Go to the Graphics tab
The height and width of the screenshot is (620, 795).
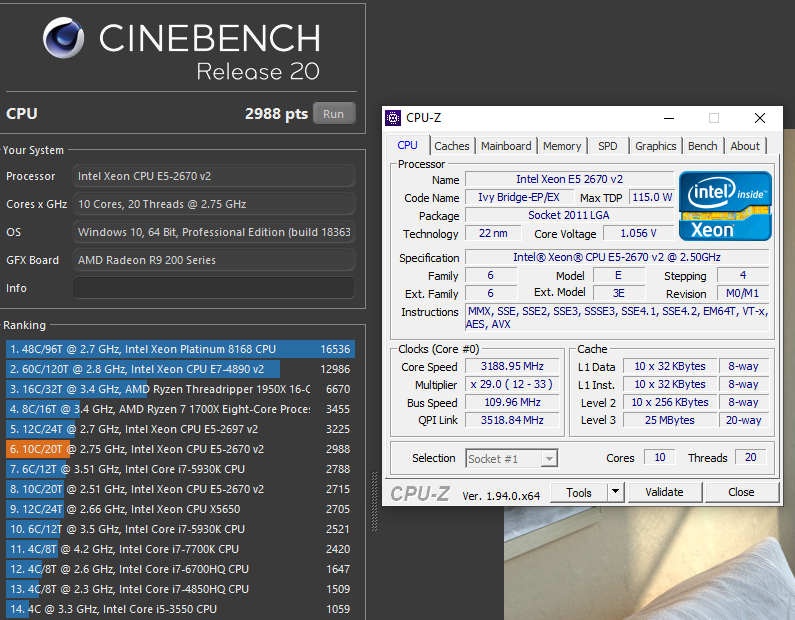click(656, 146)
